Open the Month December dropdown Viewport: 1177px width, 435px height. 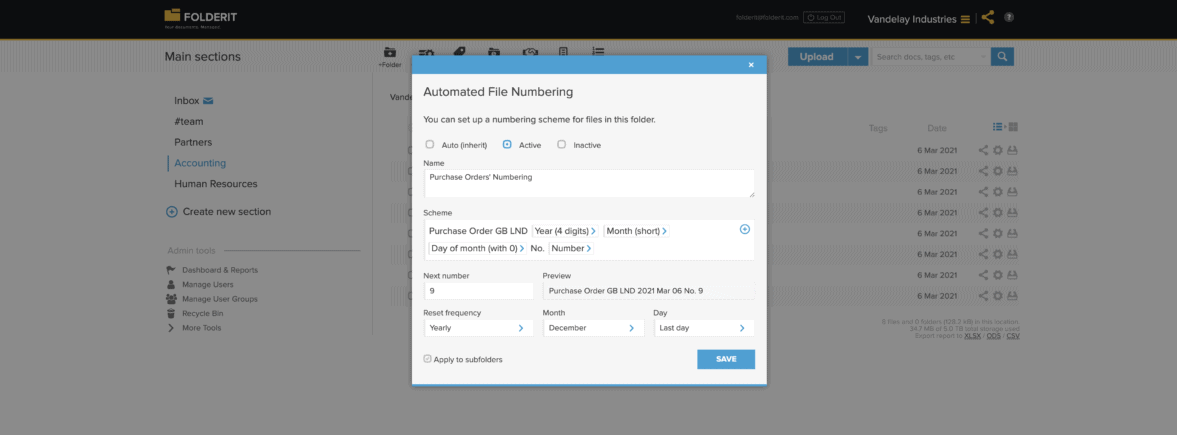[593, 328]
